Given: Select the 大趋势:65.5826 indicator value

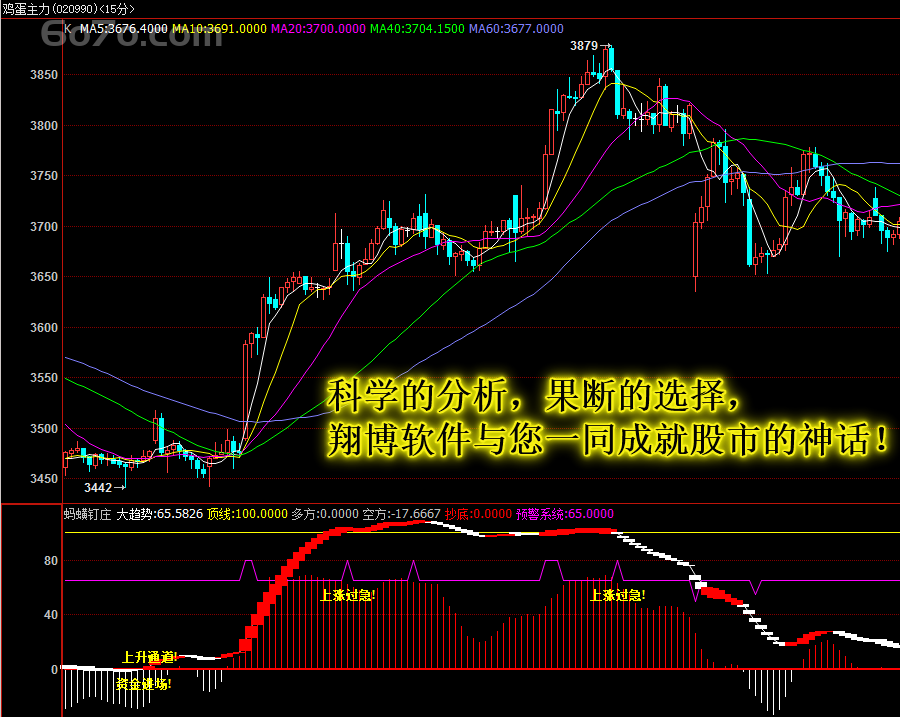Looking at the screenshot, I should pos(160,514).
